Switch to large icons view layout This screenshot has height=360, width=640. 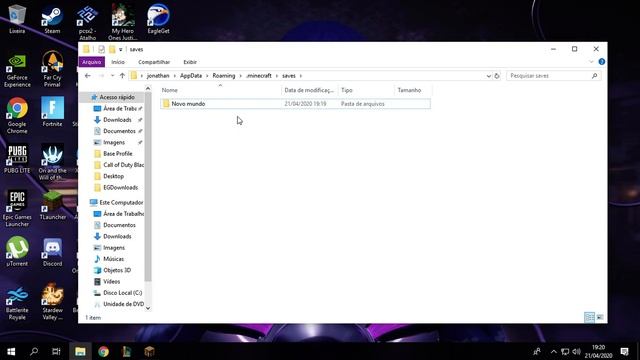pyautogui.click(x=600, y=317)
